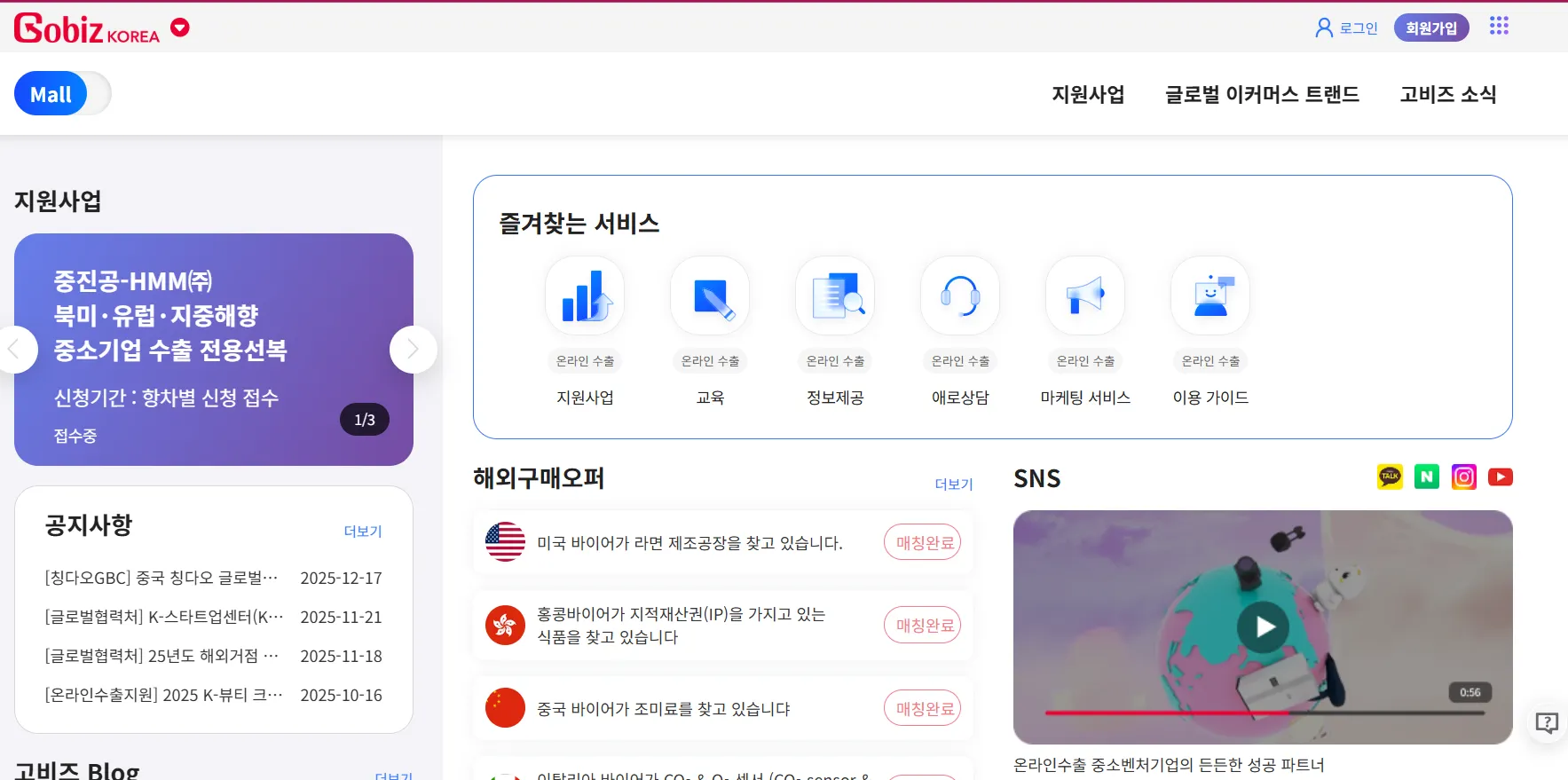The height and width of the screenshot is (780, 1568).
Task: Click the GobizKOREA logo
Action: click(x=87, y=28)
